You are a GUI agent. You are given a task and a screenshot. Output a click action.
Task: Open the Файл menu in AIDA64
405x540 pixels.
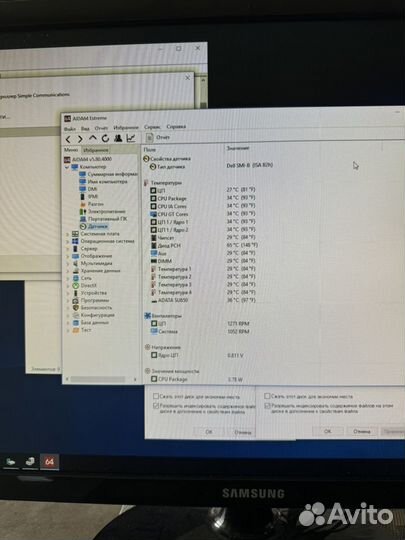[70, 128]
